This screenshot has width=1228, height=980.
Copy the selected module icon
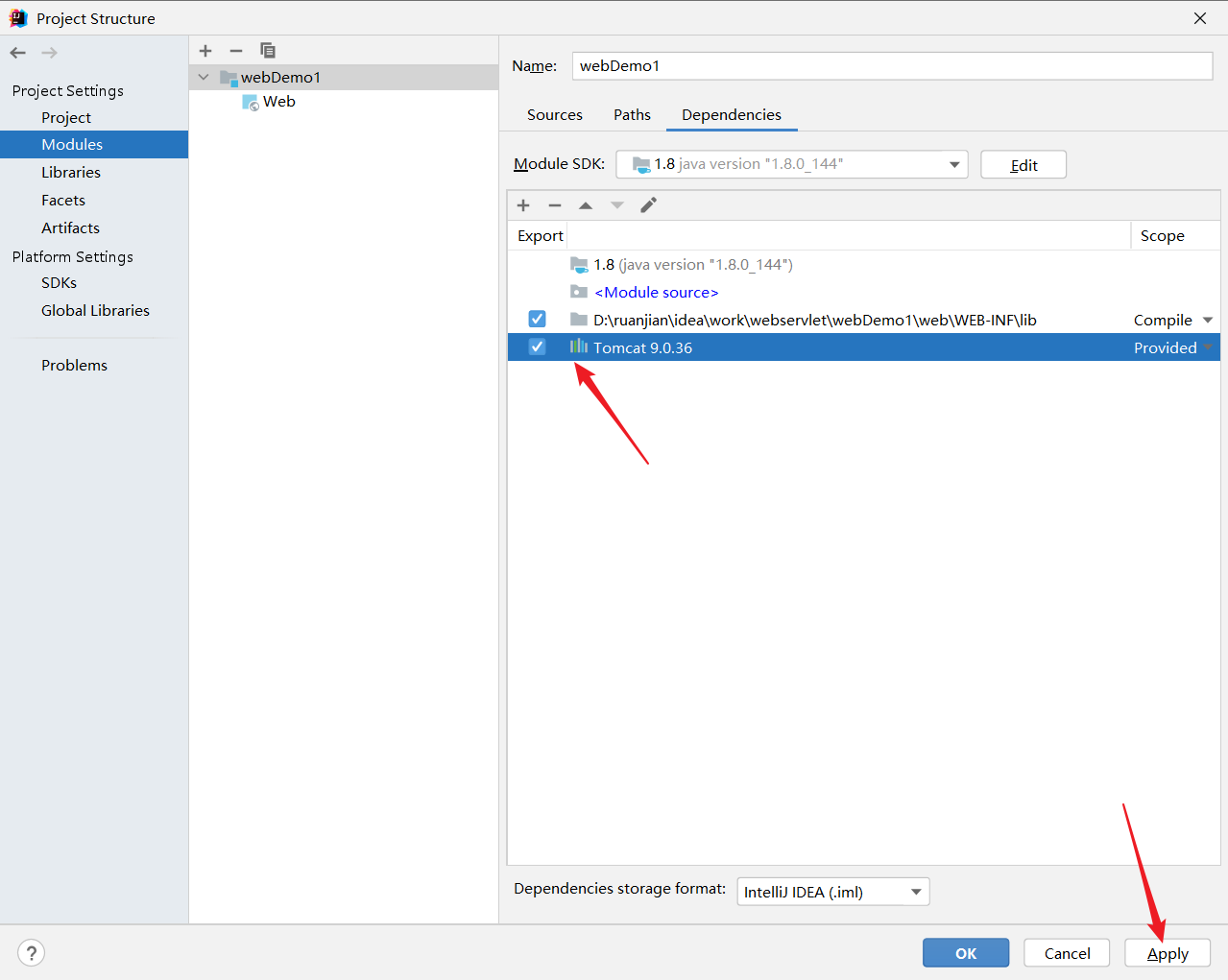268,51
